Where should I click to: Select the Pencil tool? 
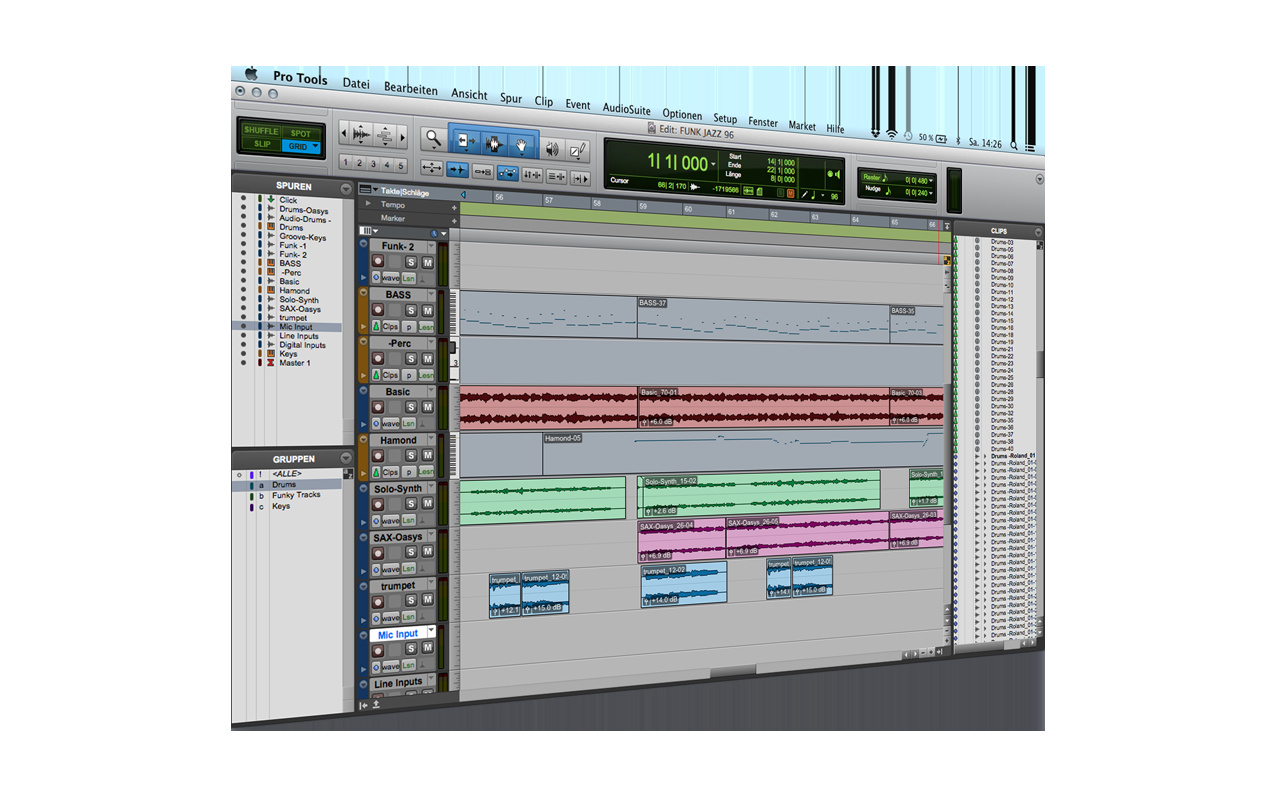577,150
